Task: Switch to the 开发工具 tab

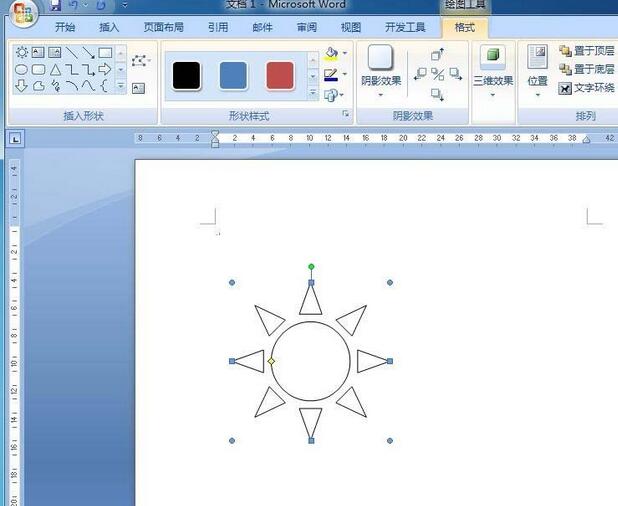Action: coord(405,27)
